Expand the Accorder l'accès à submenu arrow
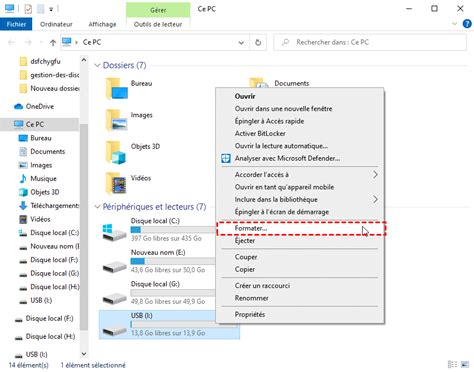This screenshot has width=474, height=372. (x=375, y=175)
